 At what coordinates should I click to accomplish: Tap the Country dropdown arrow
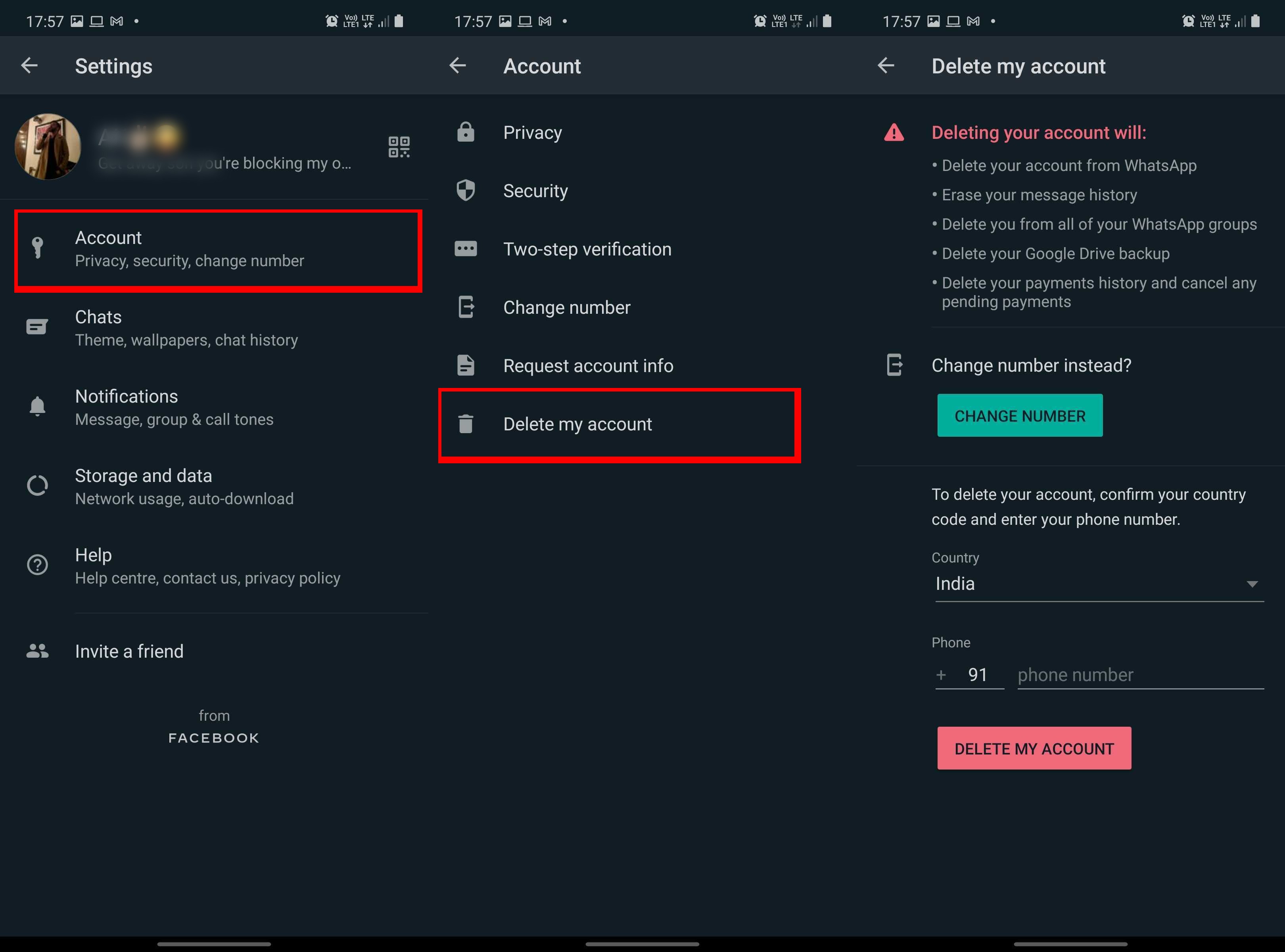[x=1252, y=584]
